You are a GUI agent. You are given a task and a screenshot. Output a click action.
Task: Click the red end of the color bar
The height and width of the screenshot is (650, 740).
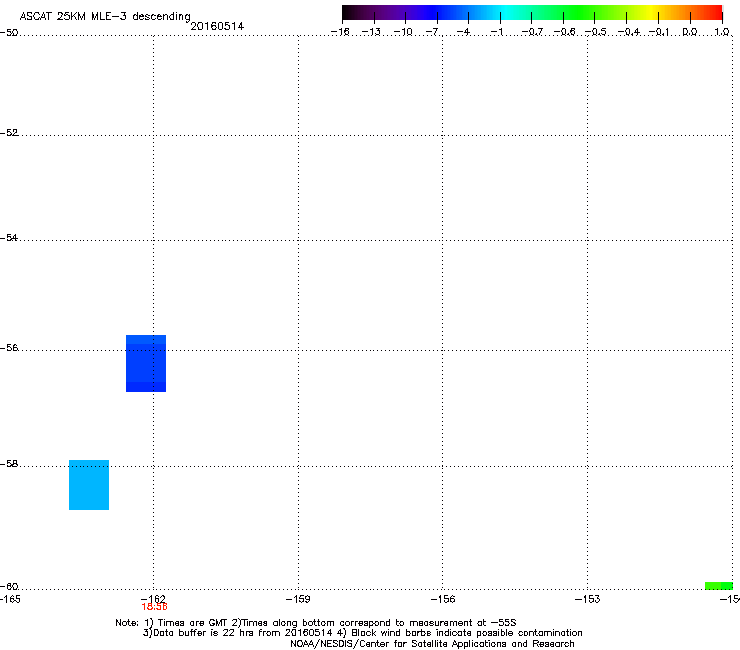tap(716, 13)
